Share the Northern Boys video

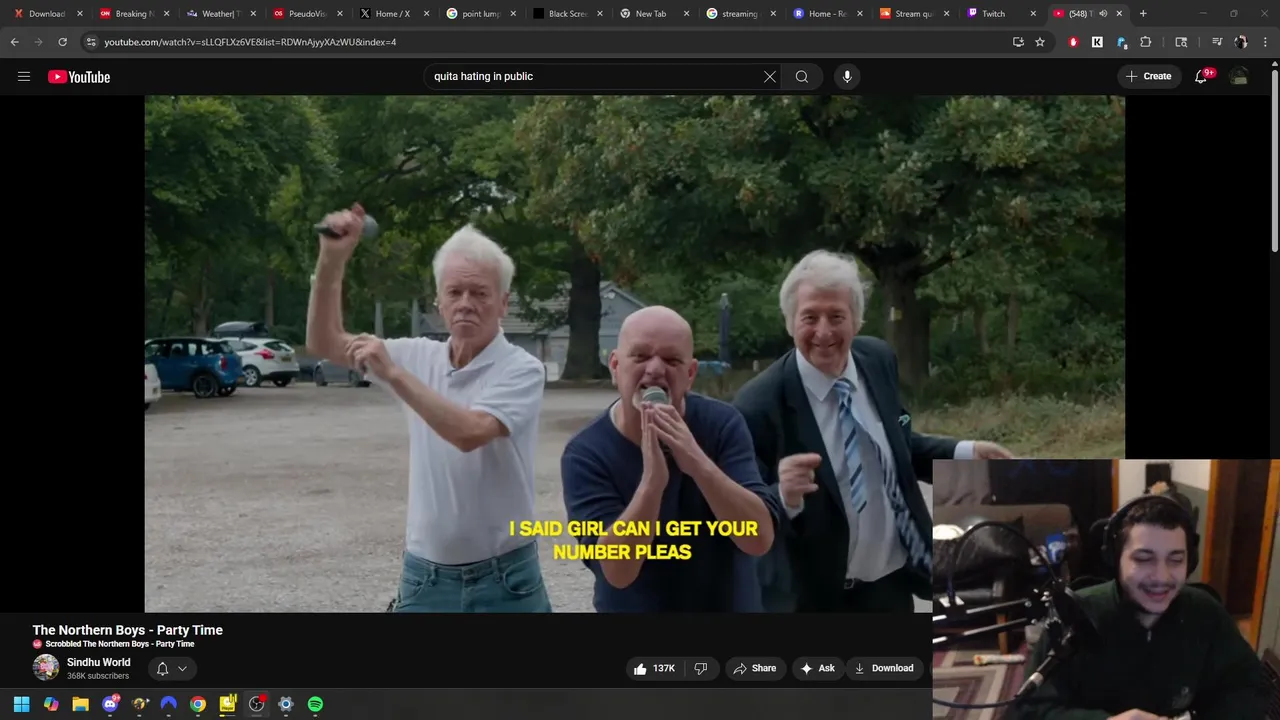pos(754,668)
